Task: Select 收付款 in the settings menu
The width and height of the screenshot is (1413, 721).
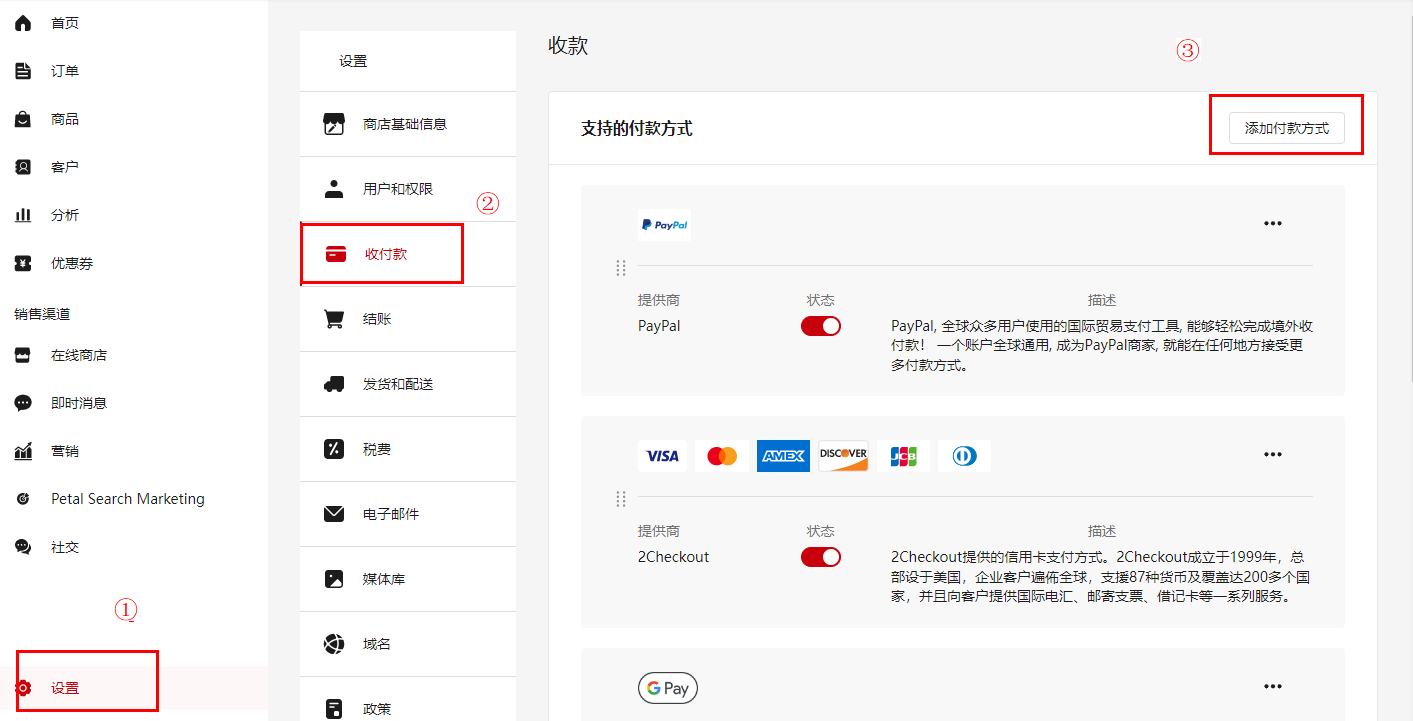Action: pos(385,254)
